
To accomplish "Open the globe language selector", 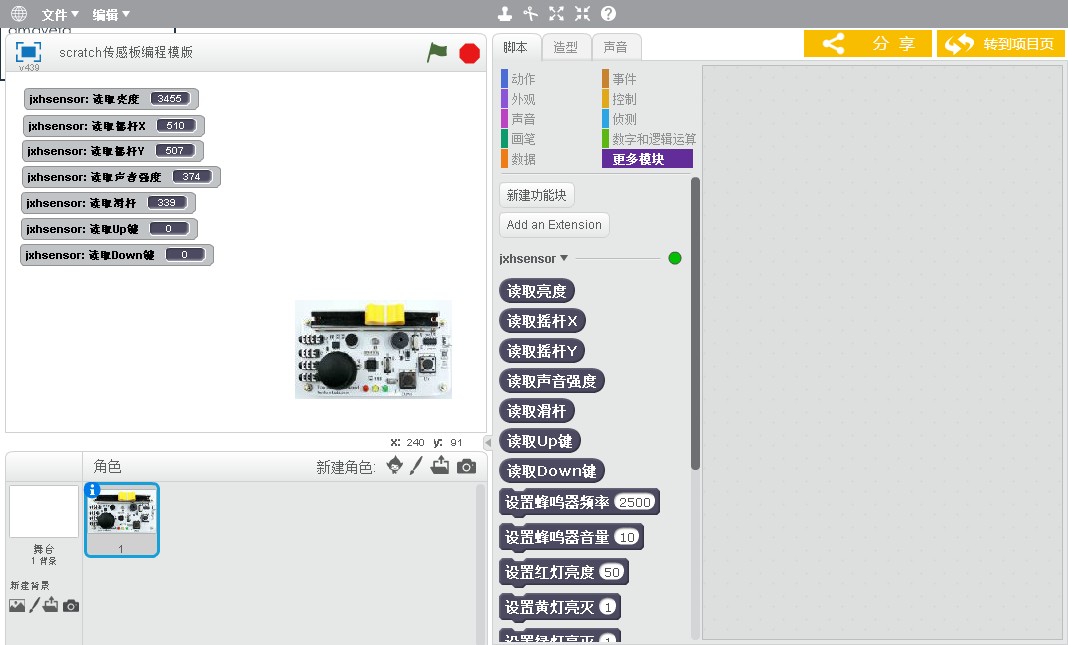I will pyautogui.click(x=19, y=14).
